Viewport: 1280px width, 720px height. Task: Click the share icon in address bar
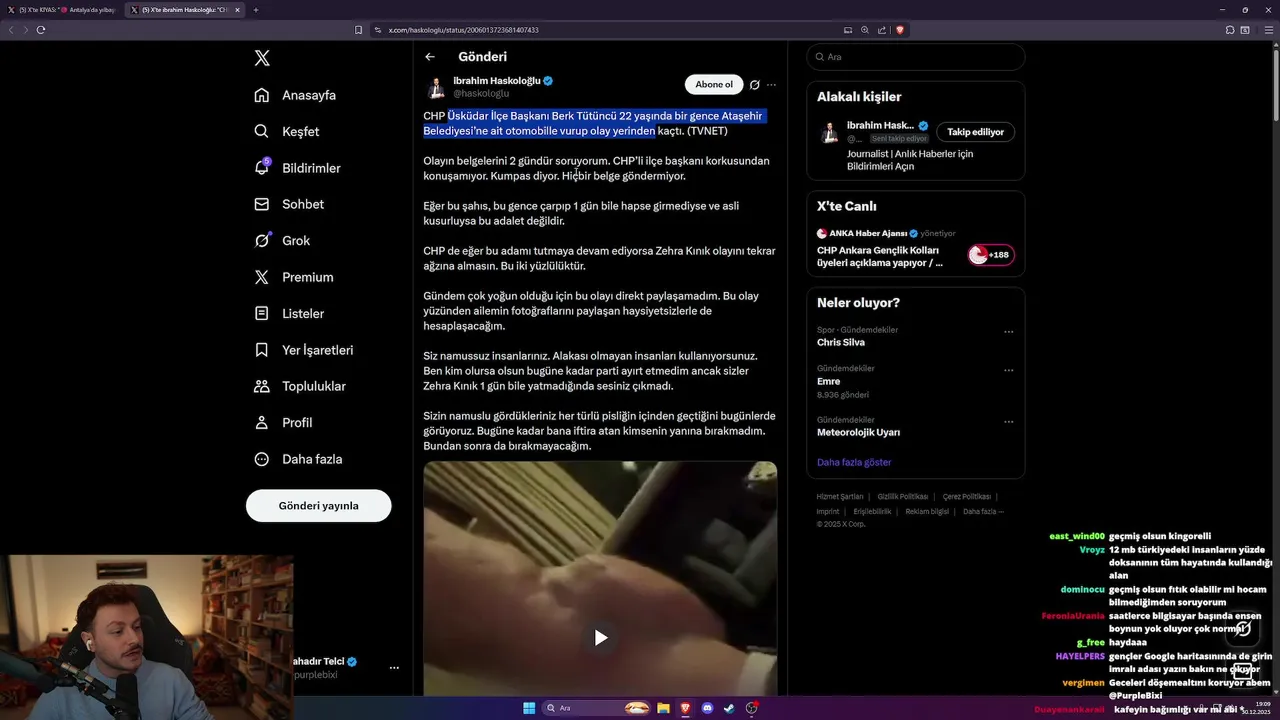point(882,30)
